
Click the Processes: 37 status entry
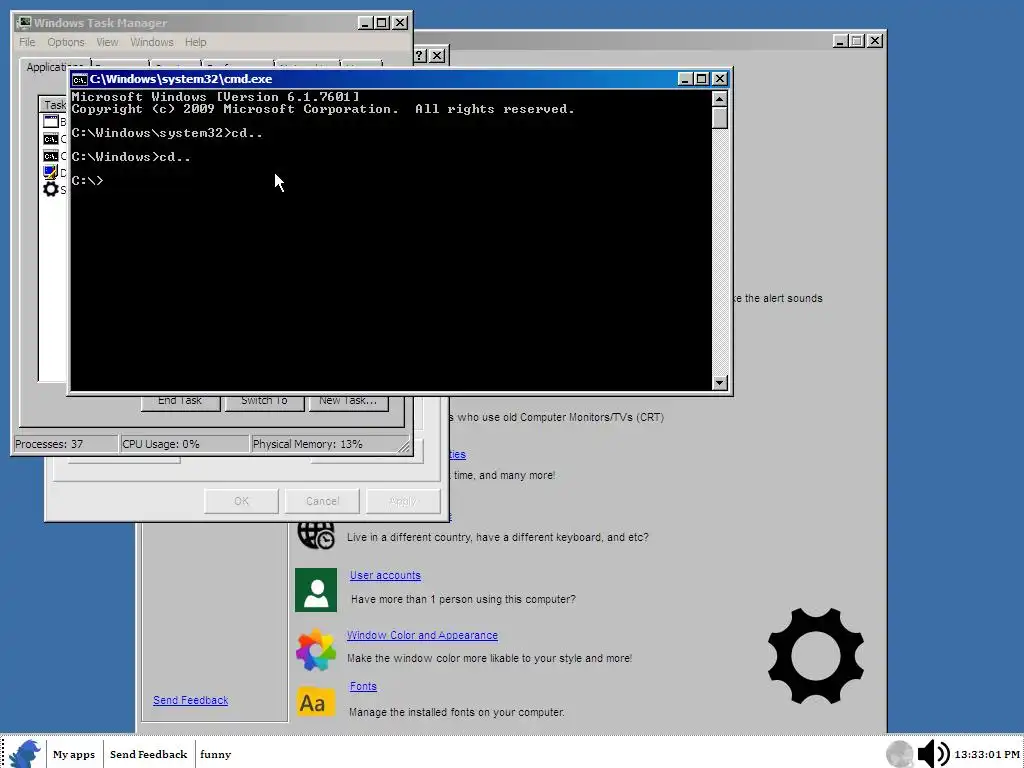(65, 444)
